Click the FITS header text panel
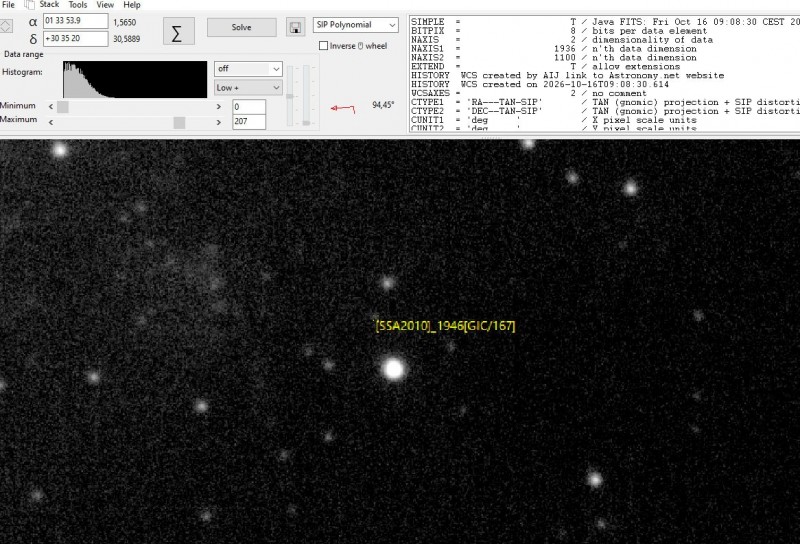 pyautogui.click(x=605, y=74)
